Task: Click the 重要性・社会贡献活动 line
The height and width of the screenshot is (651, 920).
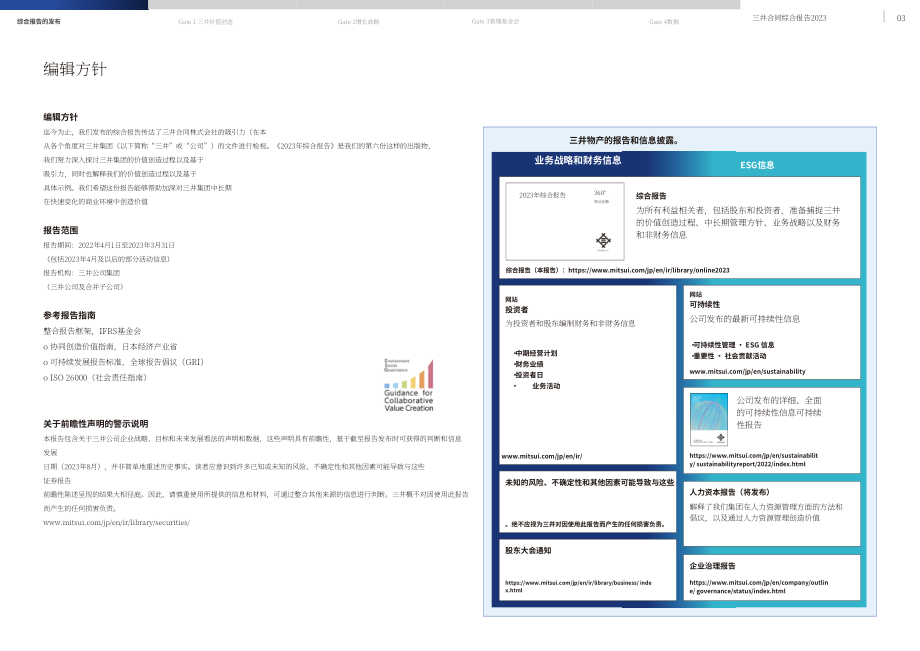Action: point(729,356)
